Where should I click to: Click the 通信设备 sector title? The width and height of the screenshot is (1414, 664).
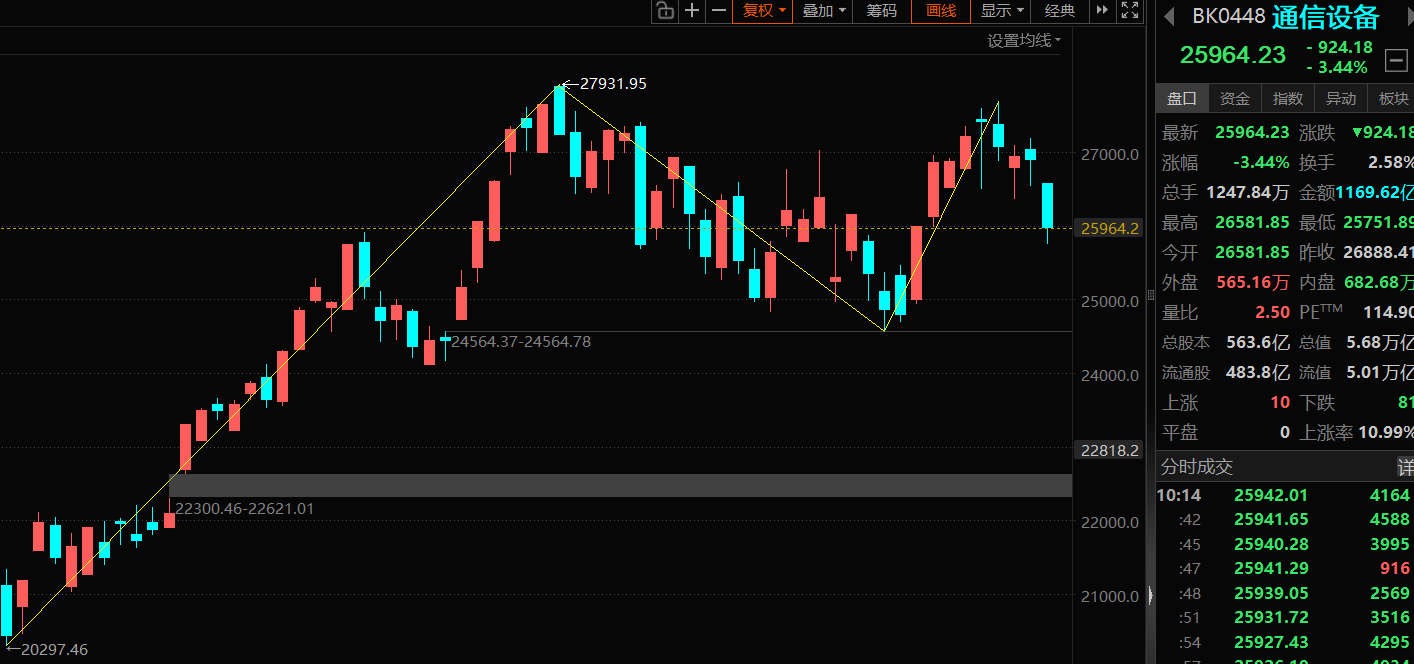(x=1326, y=17)
